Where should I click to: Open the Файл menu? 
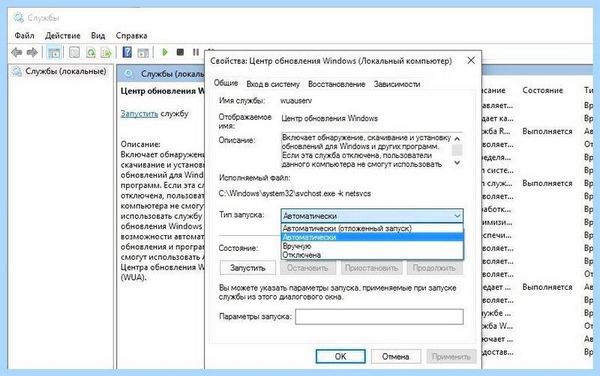tap(24, 36)
